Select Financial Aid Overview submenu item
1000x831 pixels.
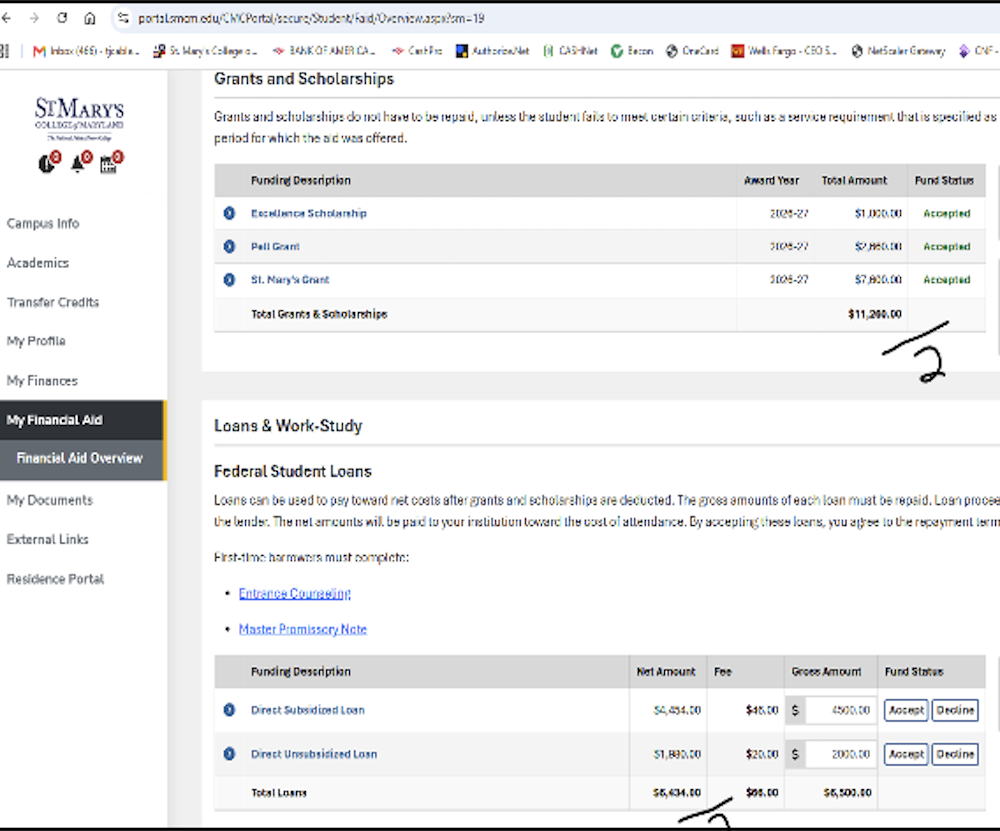pos(83,459)
